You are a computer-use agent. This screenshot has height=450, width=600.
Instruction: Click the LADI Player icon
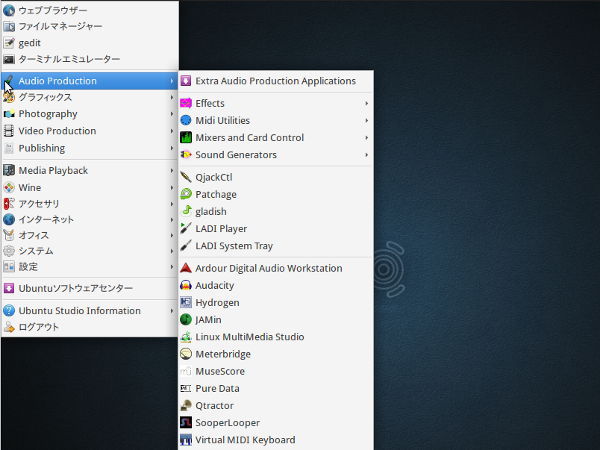point(186,228)
